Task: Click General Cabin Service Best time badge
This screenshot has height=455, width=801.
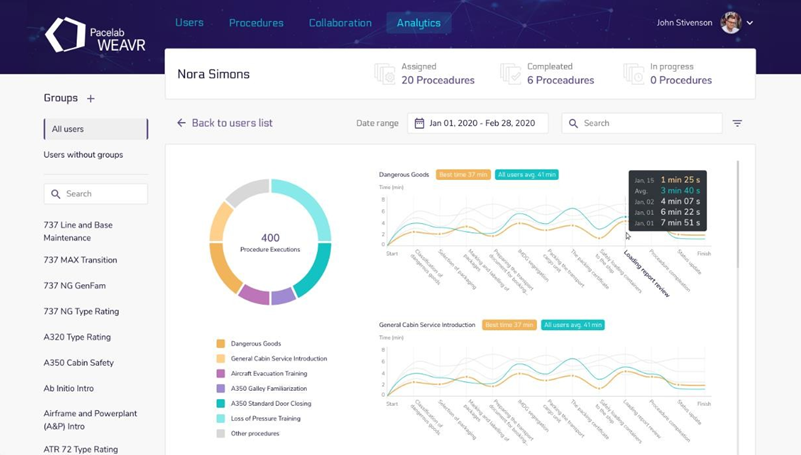Action: click(509, 325)
